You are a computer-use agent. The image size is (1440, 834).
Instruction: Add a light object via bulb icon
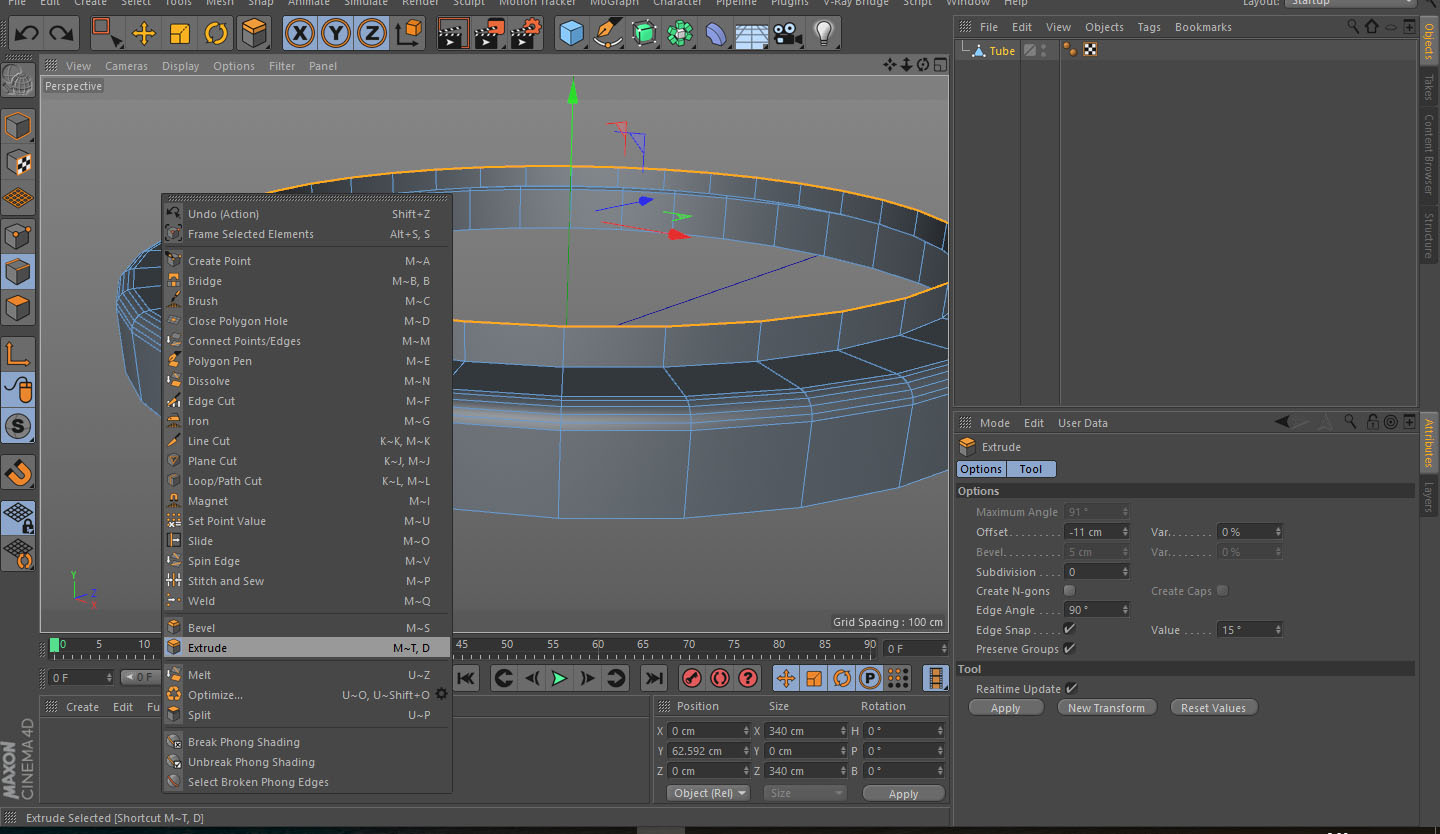click(x=823, y=34)
